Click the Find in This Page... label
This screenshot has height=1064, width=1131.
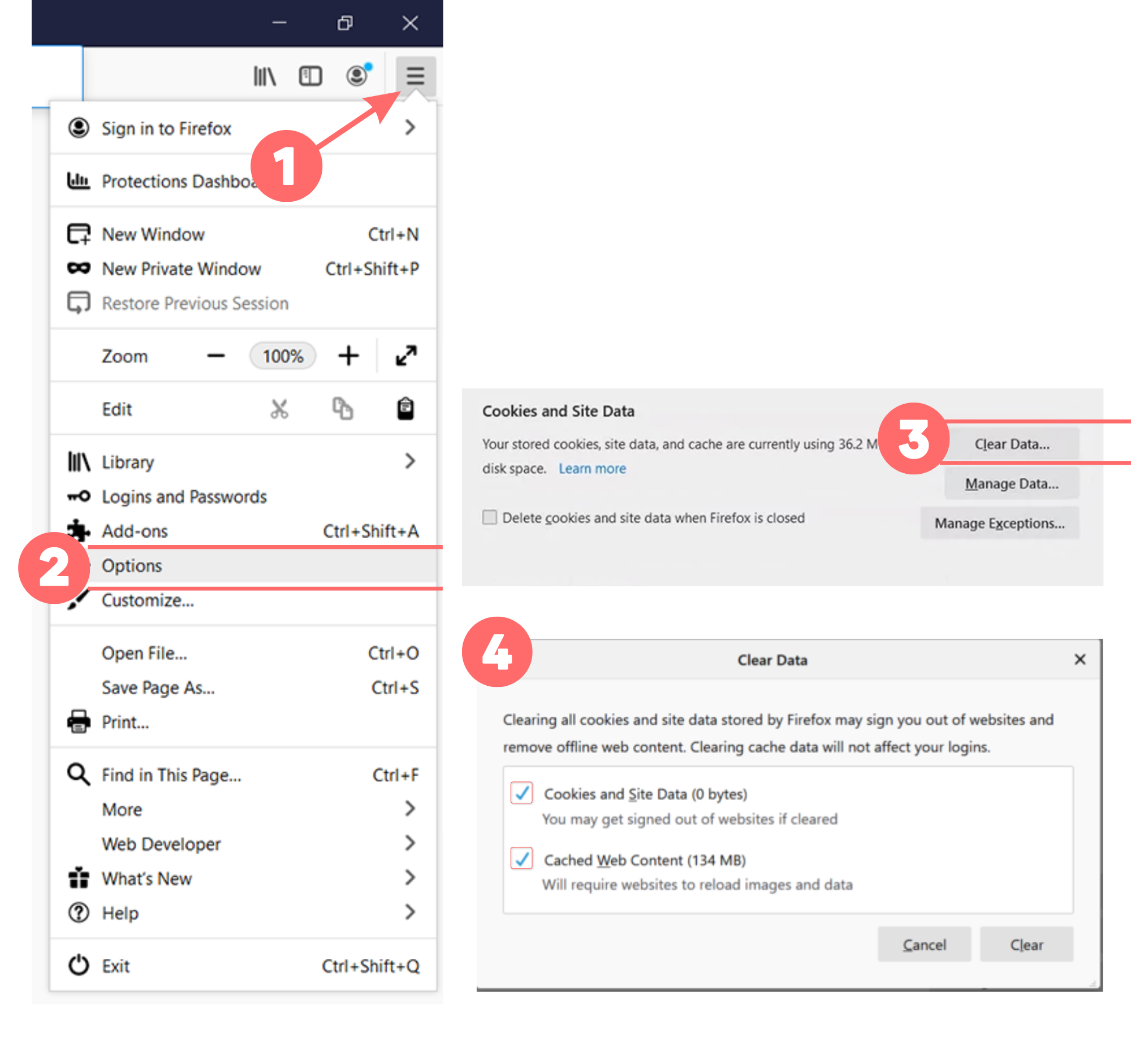point(171,775)
